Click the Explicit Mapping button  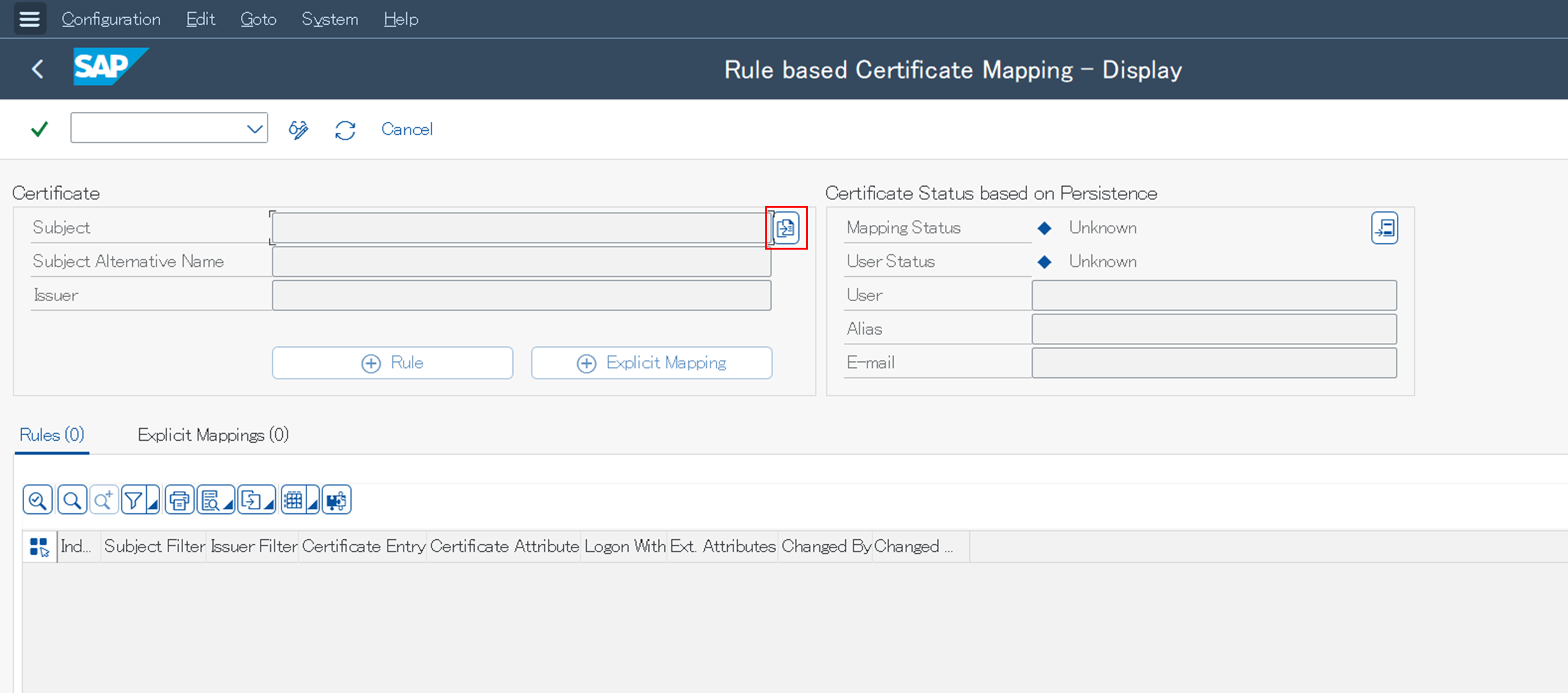tap(651, 363)
